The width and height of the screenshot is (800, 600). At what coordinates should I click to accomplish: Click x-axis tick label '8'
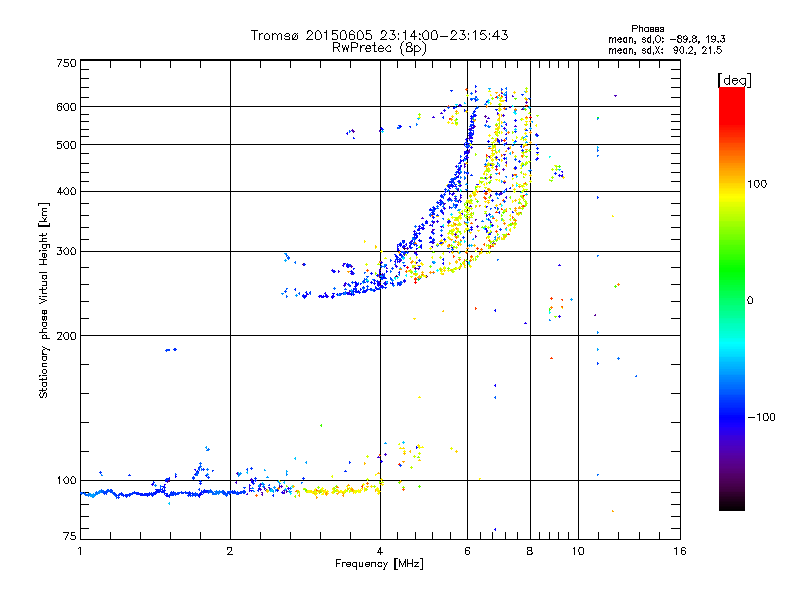[x=530, y=551]
